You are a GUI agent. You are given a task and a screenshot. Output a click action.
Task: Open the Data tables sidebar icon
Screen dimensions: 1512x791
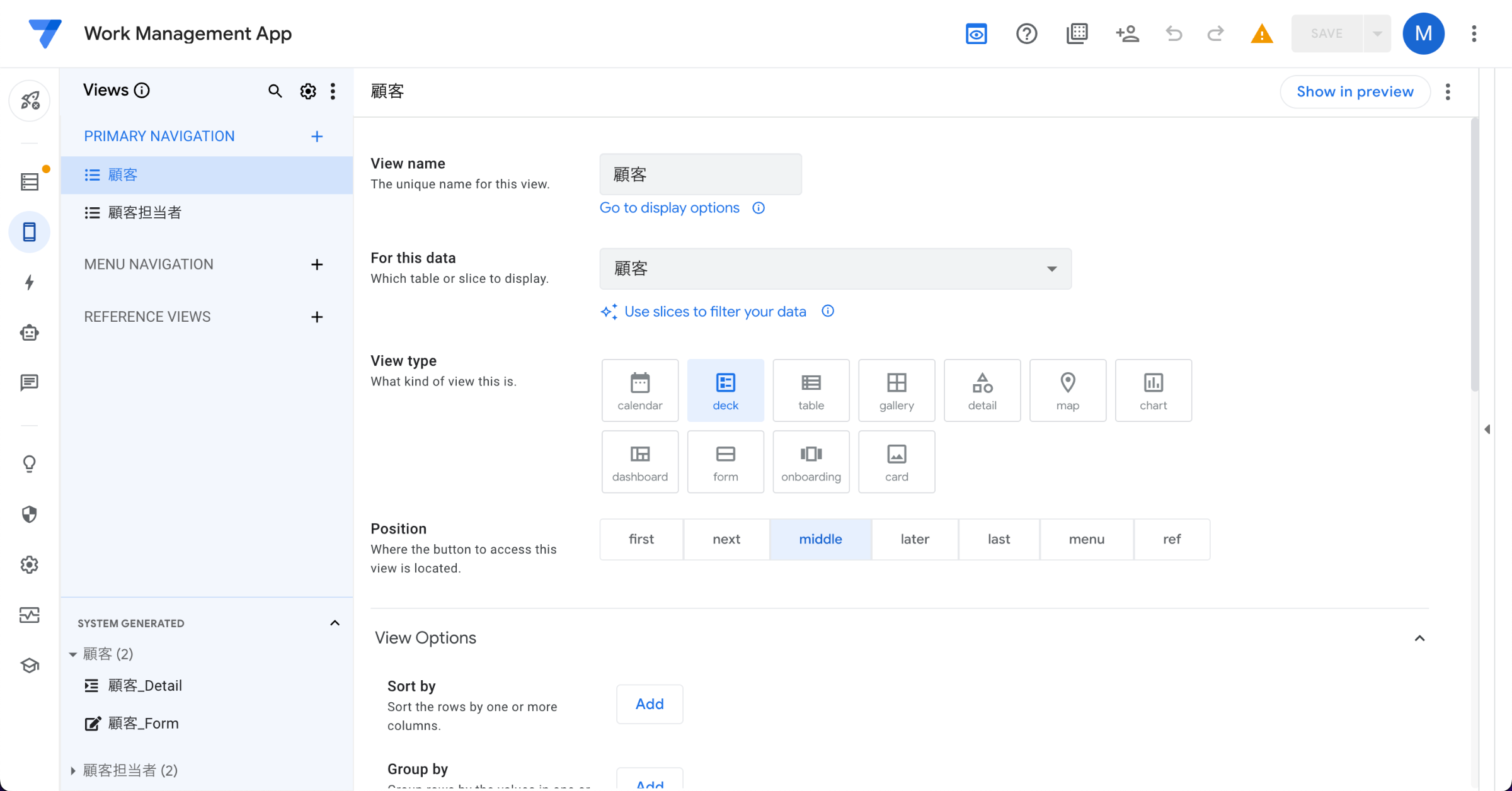point(29,182)
